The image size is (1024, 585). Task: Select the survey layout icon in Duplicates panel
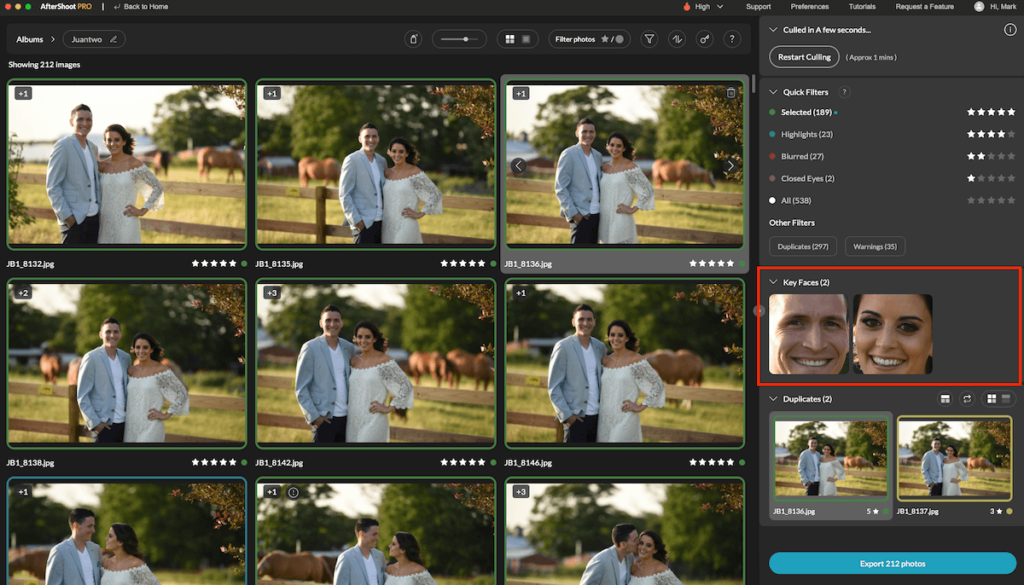tap(945, 398)
